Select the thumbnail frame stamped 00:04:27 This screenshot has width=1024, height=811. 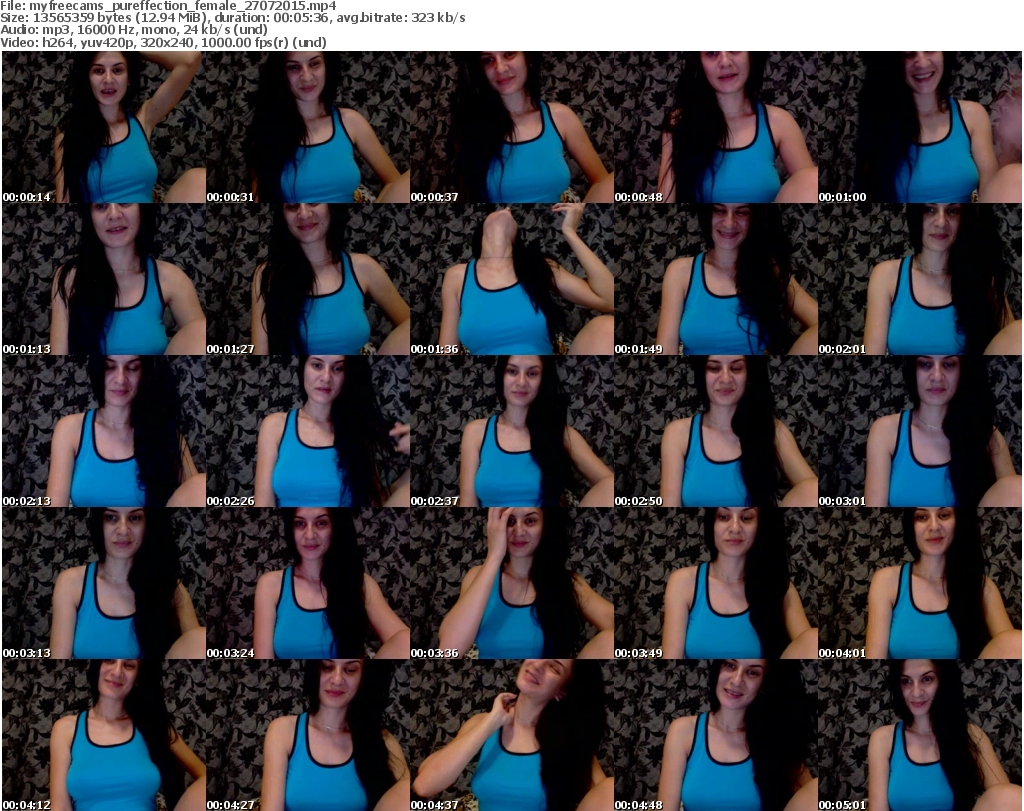tap(308, 735)
